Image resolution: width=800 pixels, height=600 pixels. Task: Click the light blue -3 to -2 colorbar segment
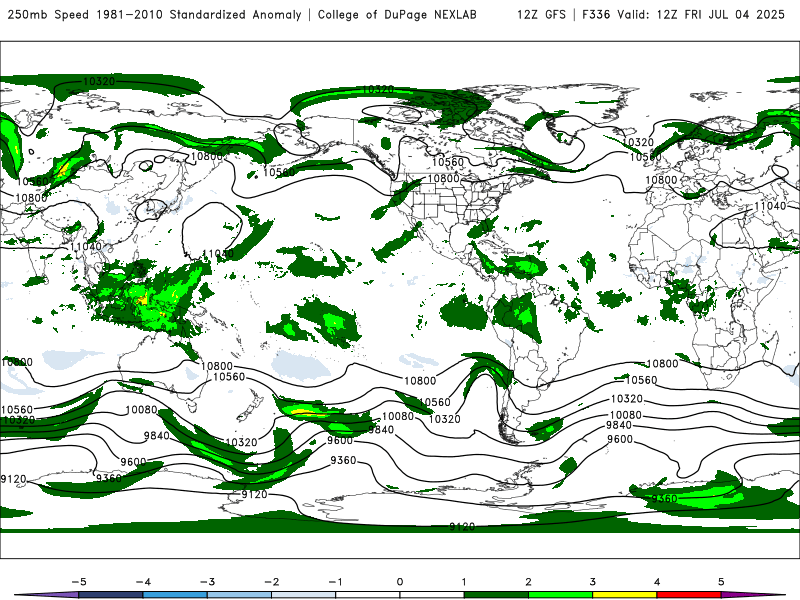pyautogui.click(x=239, y=595)
